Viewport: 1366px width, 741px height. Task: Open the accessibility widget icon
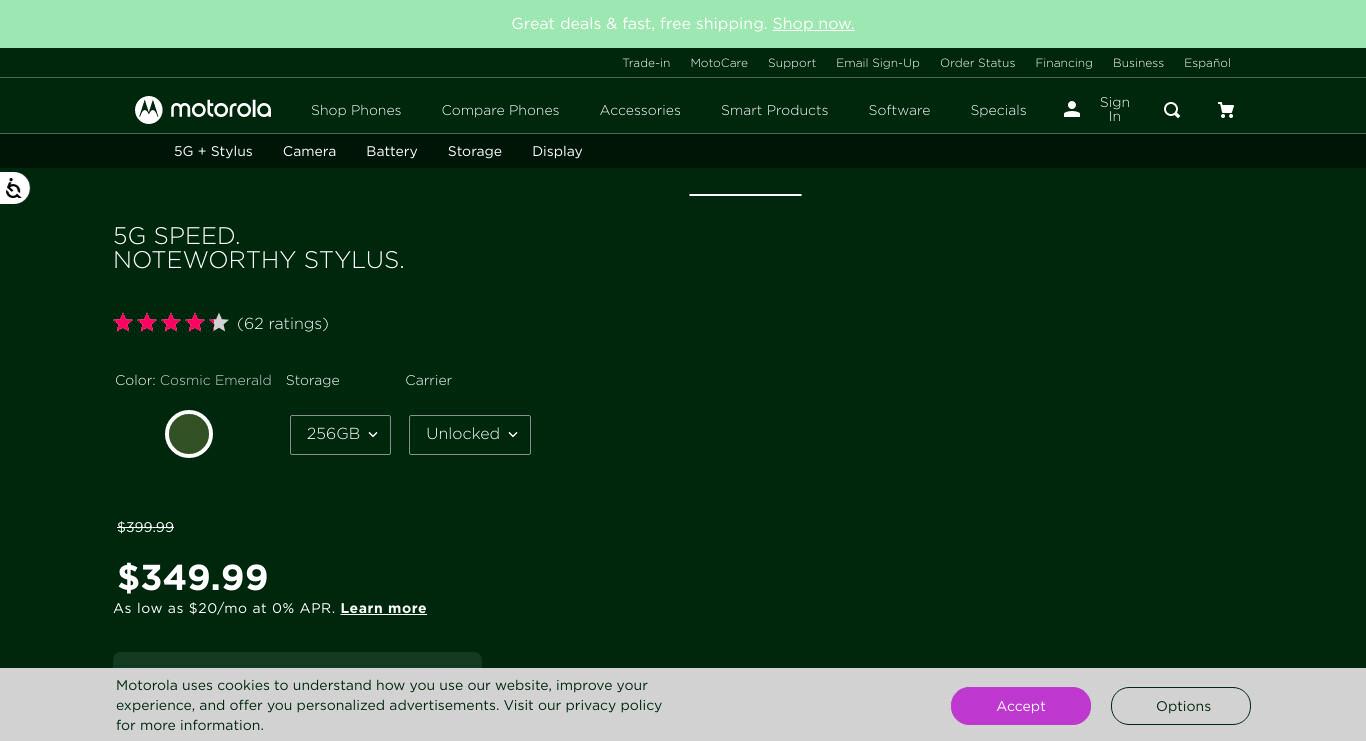point(13,188)
